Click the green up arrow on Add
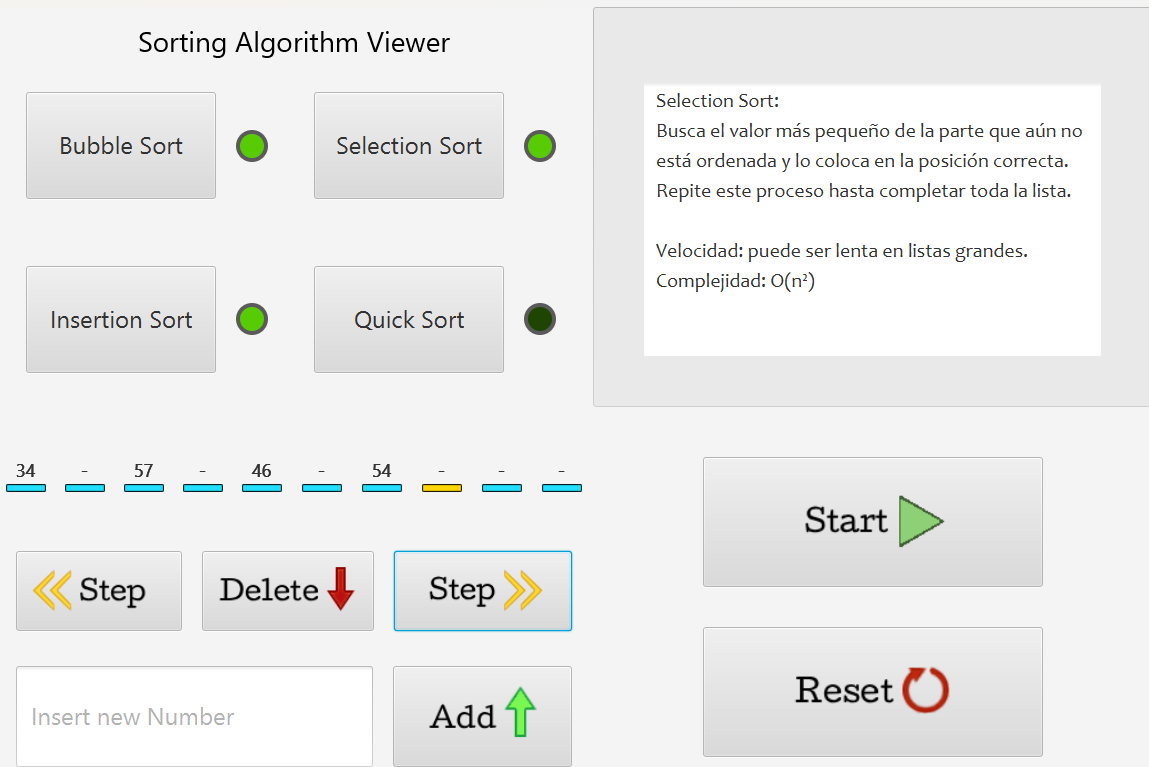This screenshot has width=1149, height=767. 520,711
